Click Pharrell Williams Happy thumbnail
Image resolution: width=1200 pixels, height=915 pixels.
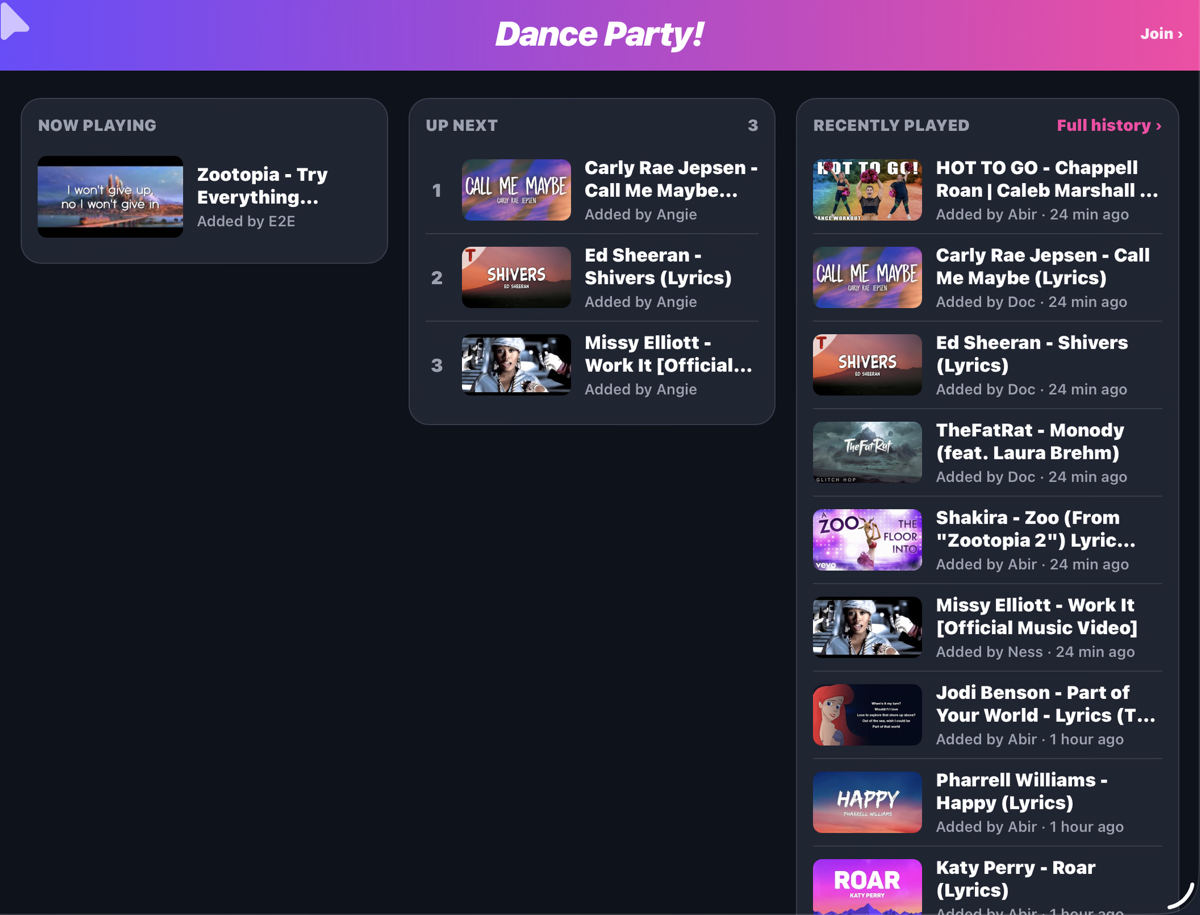pyautogui.click(x=867, y=803)
